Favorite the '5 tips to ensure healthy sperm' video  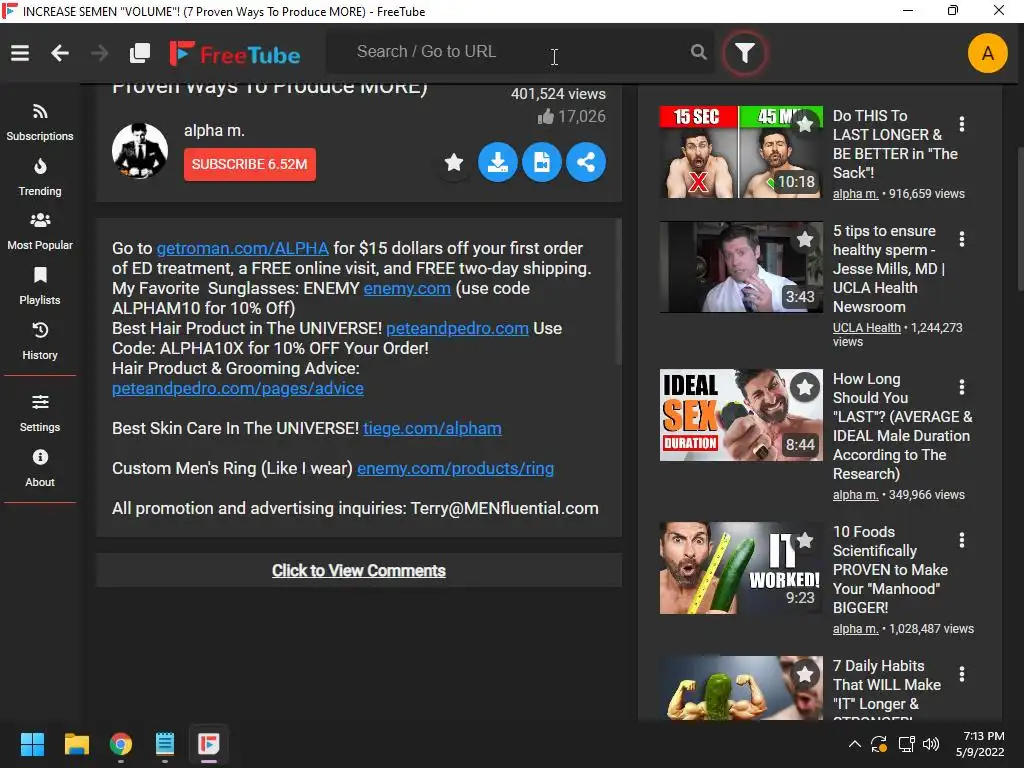[805, 239]
